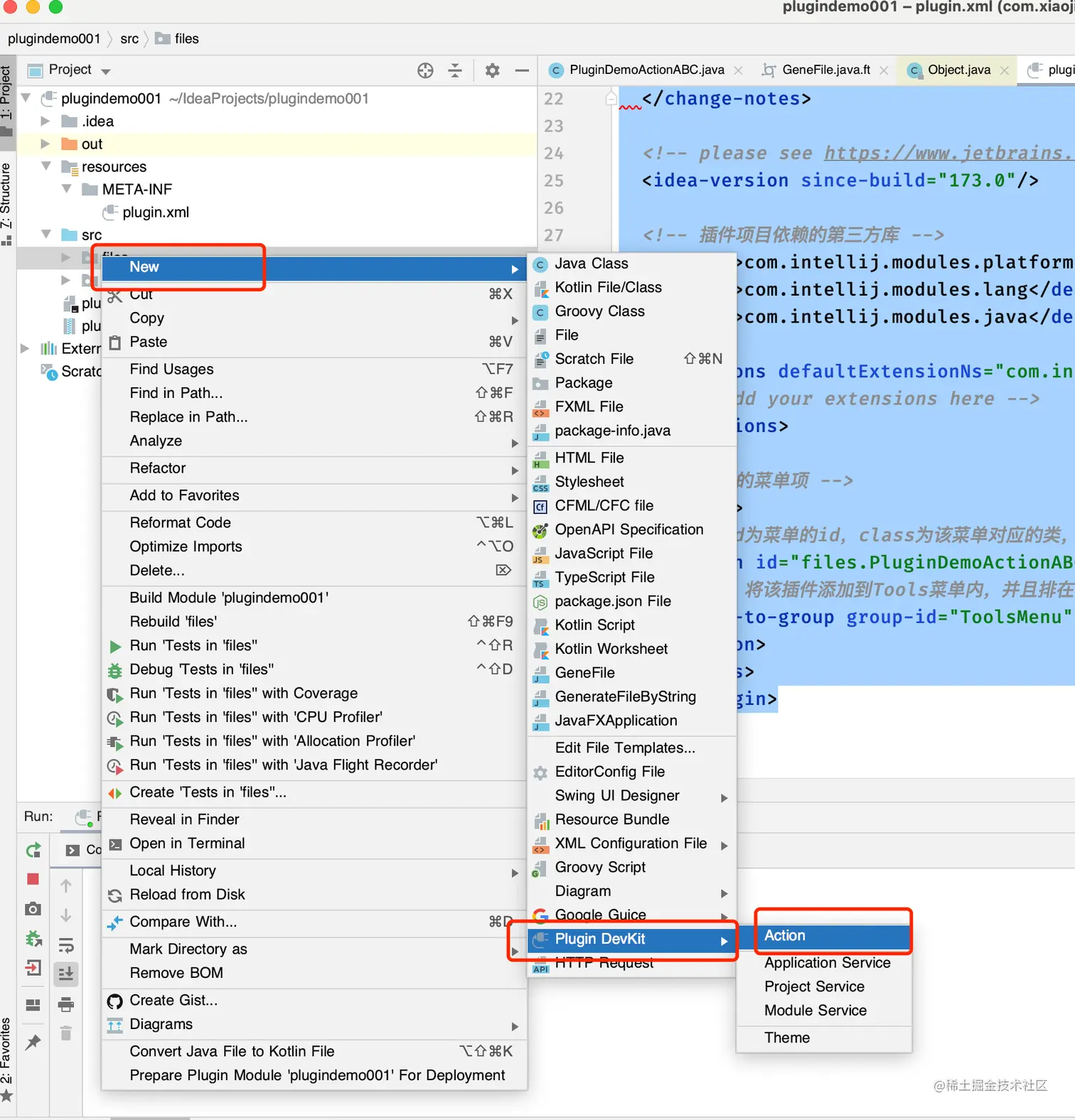The image size is (1075, 1120).
Task: Open the Project view dropdown
Action: pyautogui.click(x=106, y=71)
